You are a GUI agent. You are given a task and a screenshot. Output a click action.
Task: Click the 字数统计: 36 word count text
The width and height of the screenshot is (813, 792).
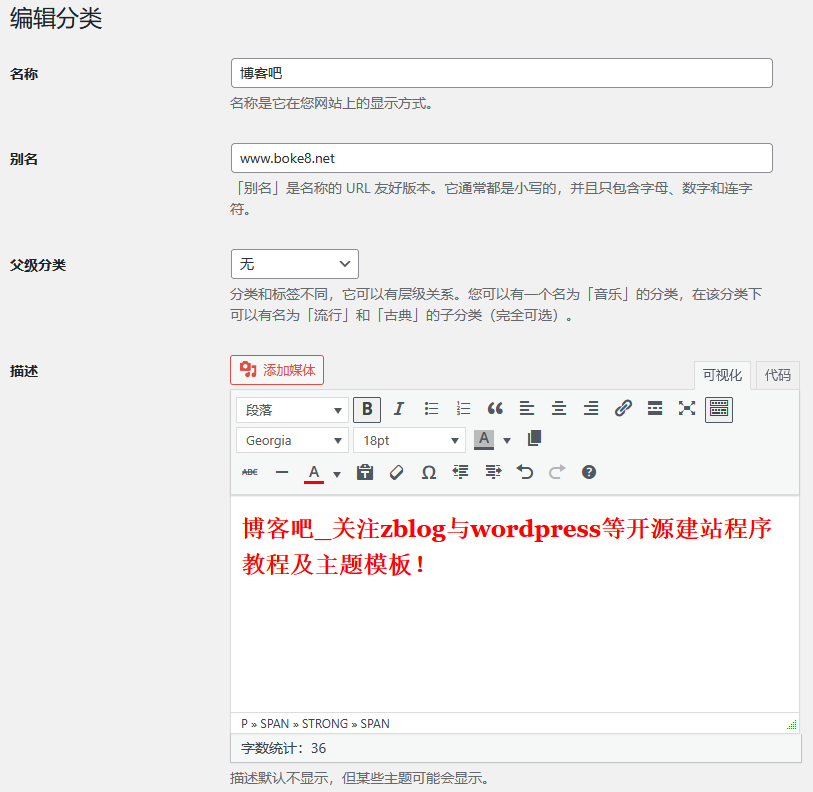tap(284, 748)
